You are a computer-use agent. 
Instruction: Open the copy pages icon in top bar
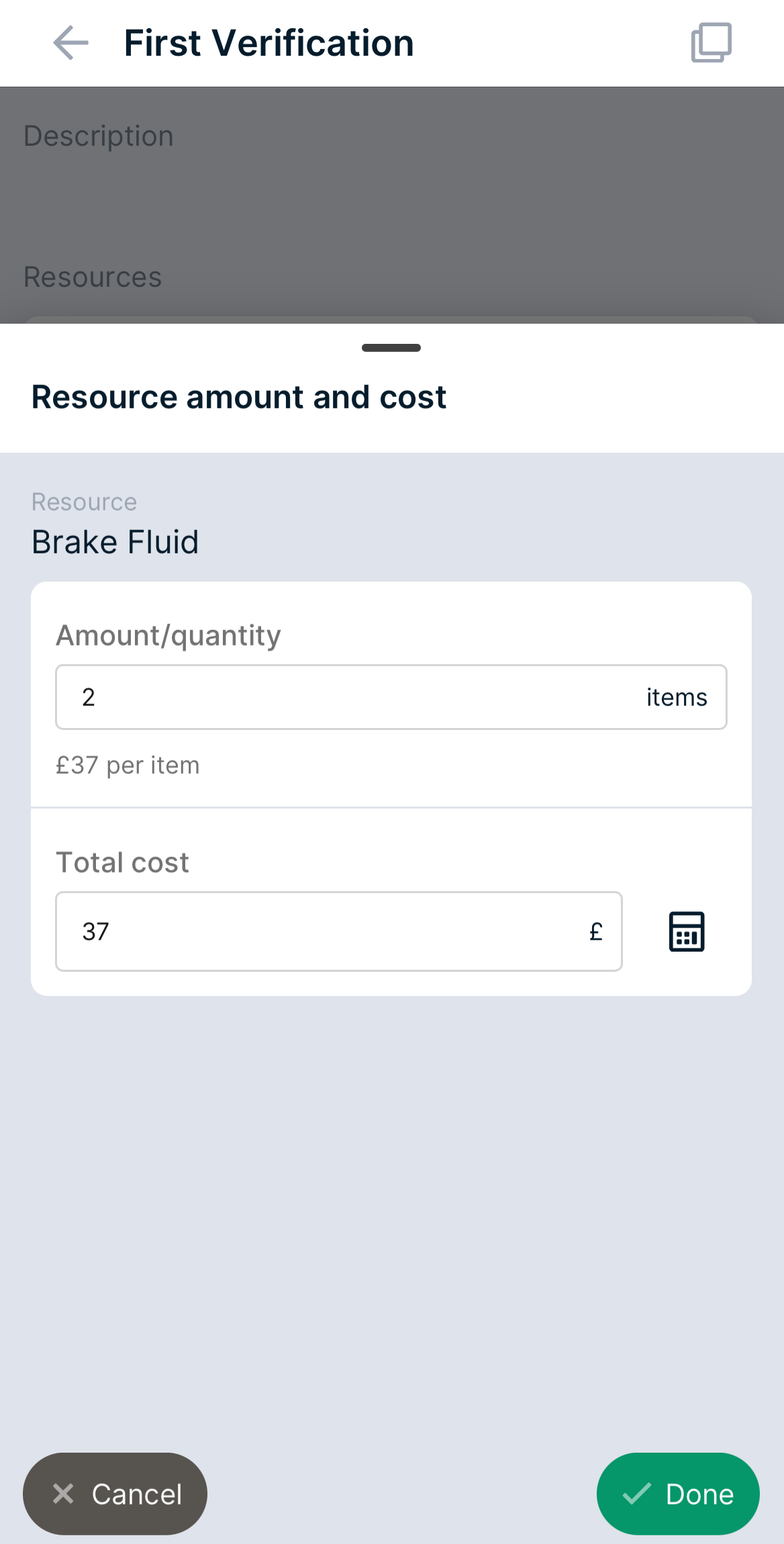710,42
